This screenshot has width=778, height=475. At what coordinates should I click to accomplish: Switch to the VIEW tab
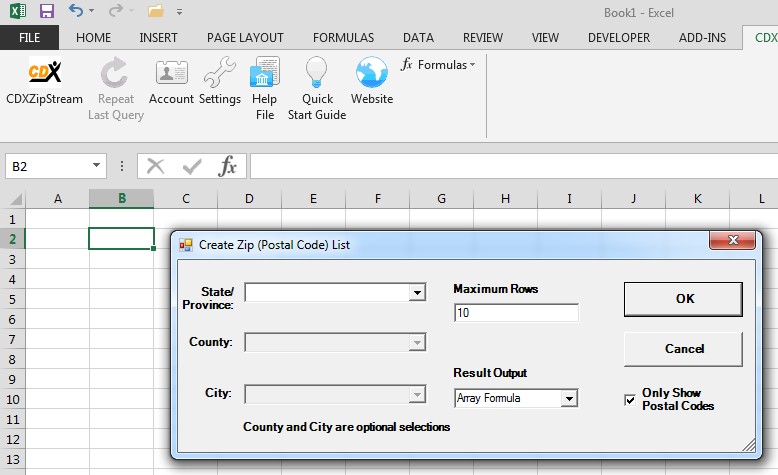tap(545, 38)
